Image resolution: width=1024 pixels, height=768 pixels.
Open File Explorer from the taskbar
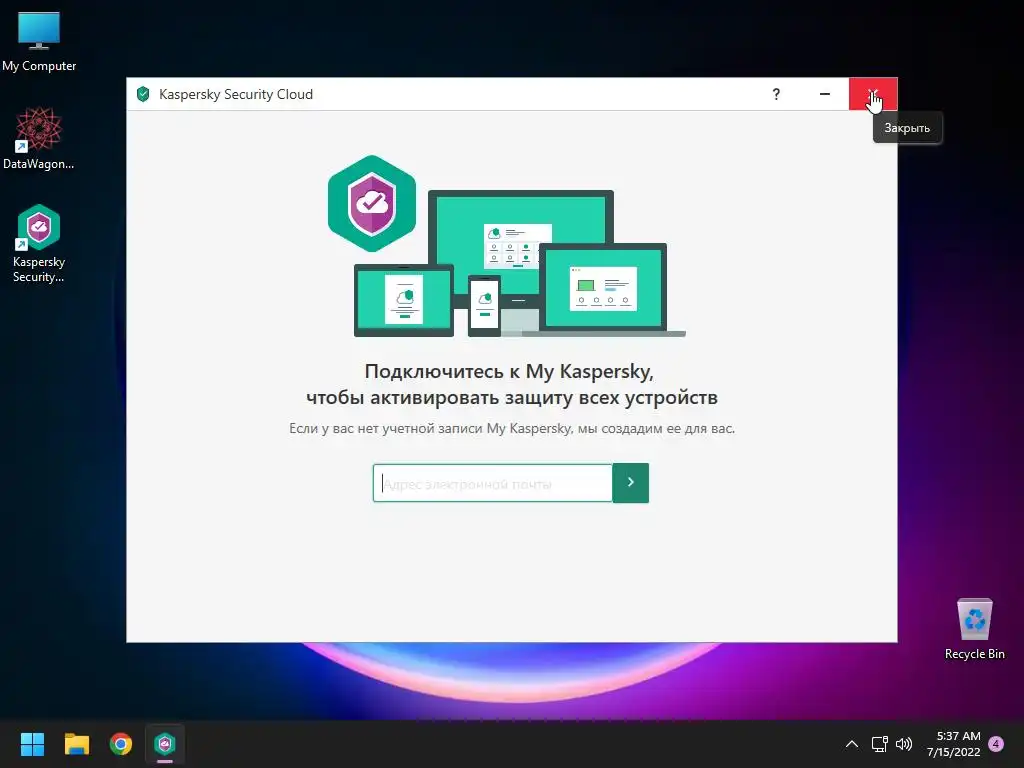tap(77, 744)
